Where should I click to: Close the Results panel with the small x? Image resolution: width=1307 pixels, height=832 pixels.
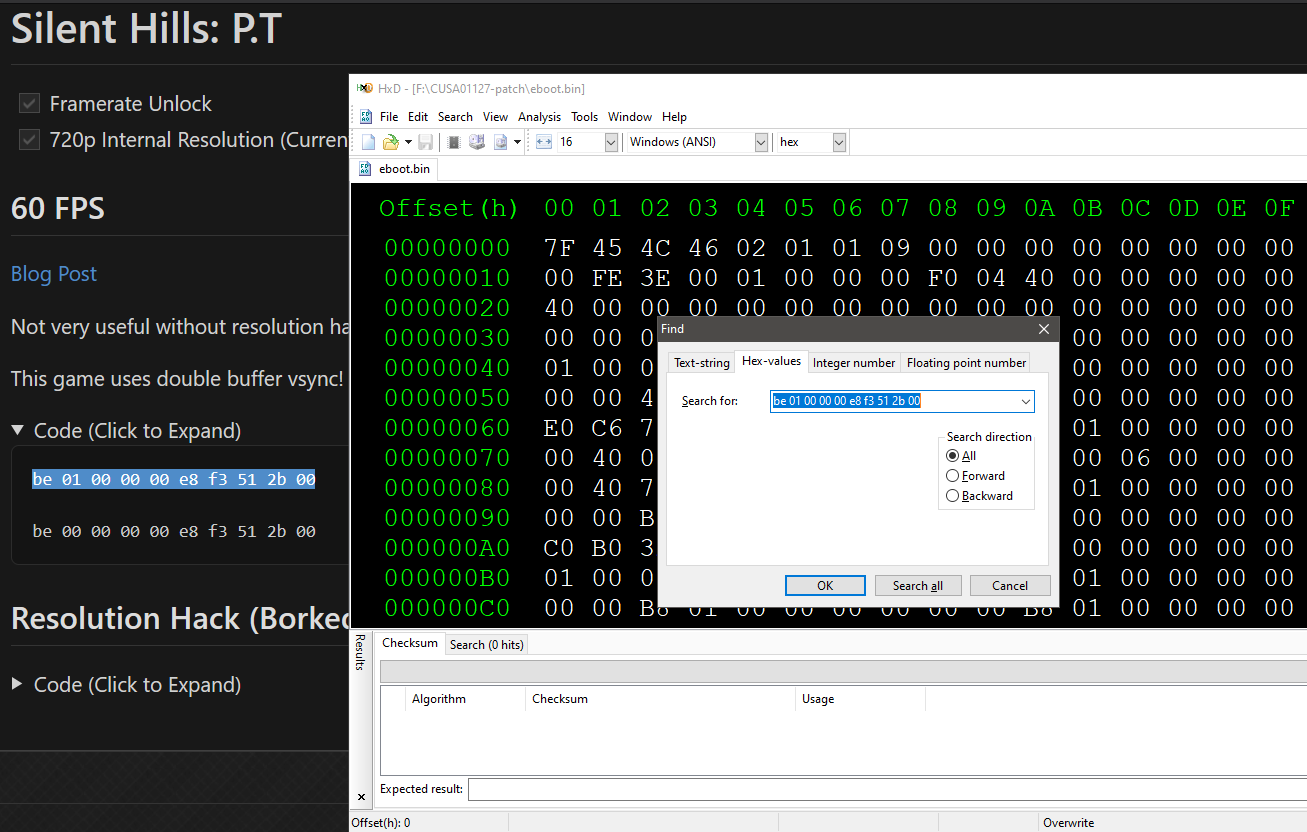click(361, 797)
